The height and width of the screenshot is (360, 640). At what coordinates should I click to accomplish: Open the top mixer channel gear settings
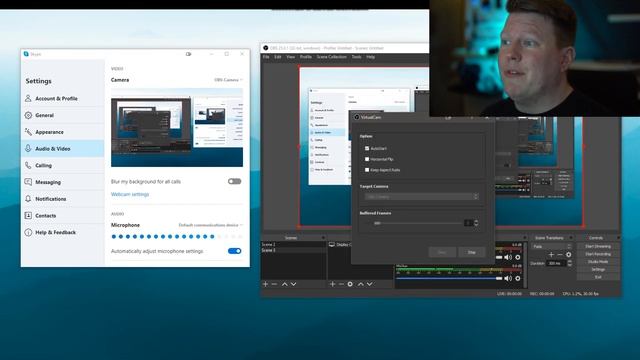(x=518, y=257)
